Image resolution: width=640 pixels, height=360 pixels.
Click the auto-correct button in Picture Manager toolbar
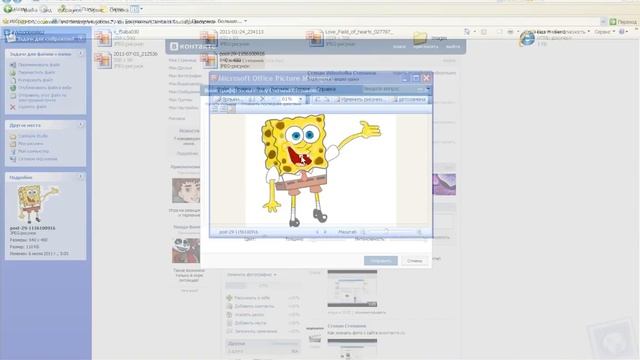click(409, 99)
